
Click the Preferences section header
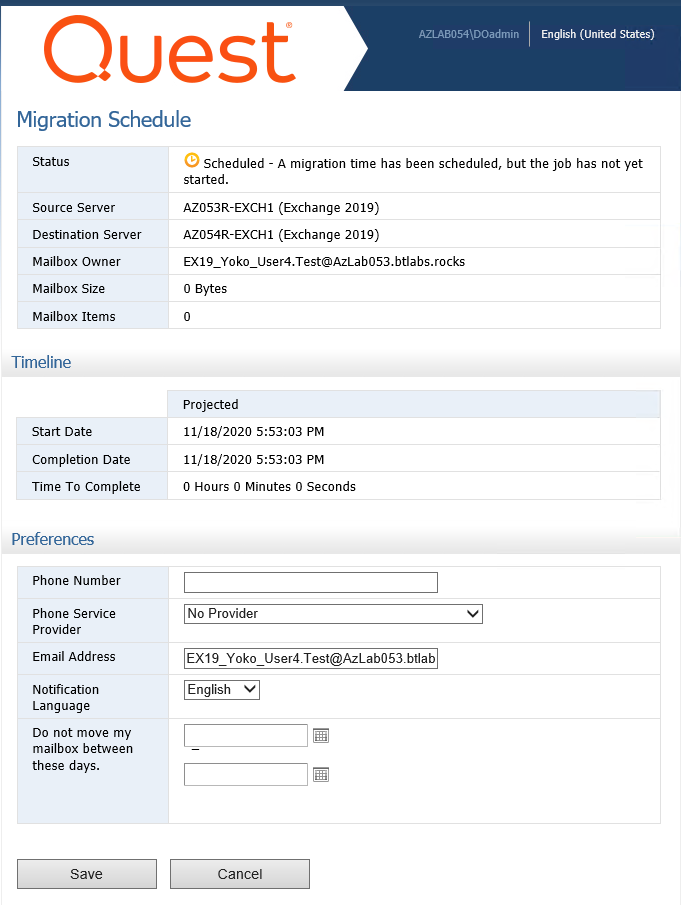pos(53,539)
